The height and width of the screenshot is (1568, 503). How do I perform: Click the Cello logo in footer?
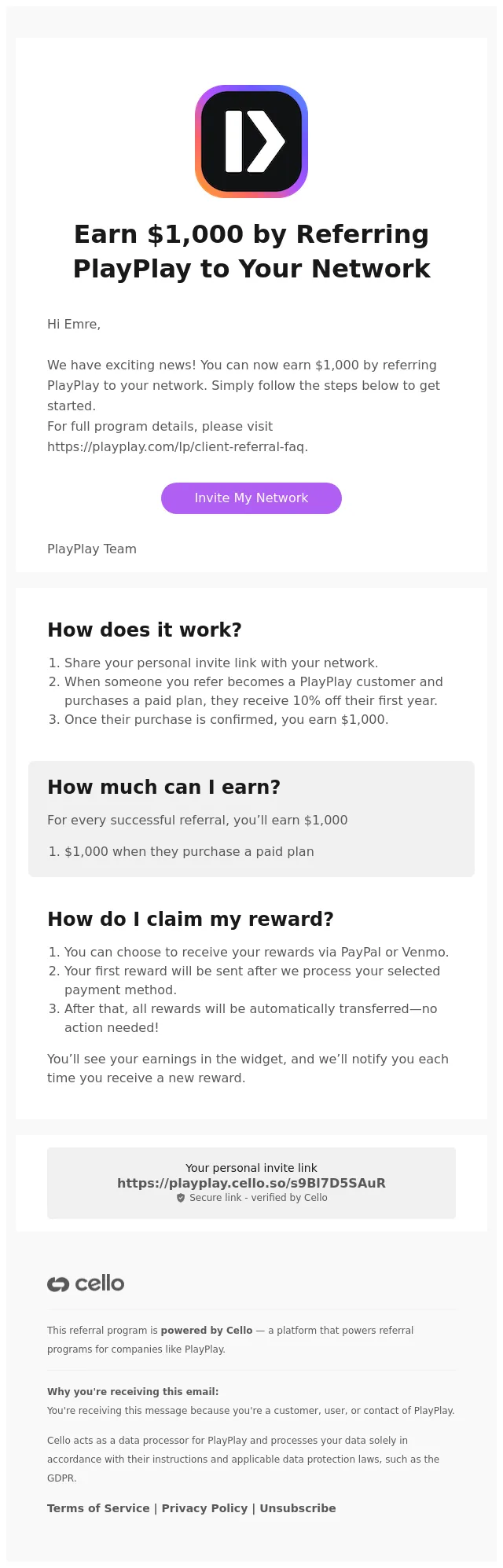click(x=86, y=1283)
